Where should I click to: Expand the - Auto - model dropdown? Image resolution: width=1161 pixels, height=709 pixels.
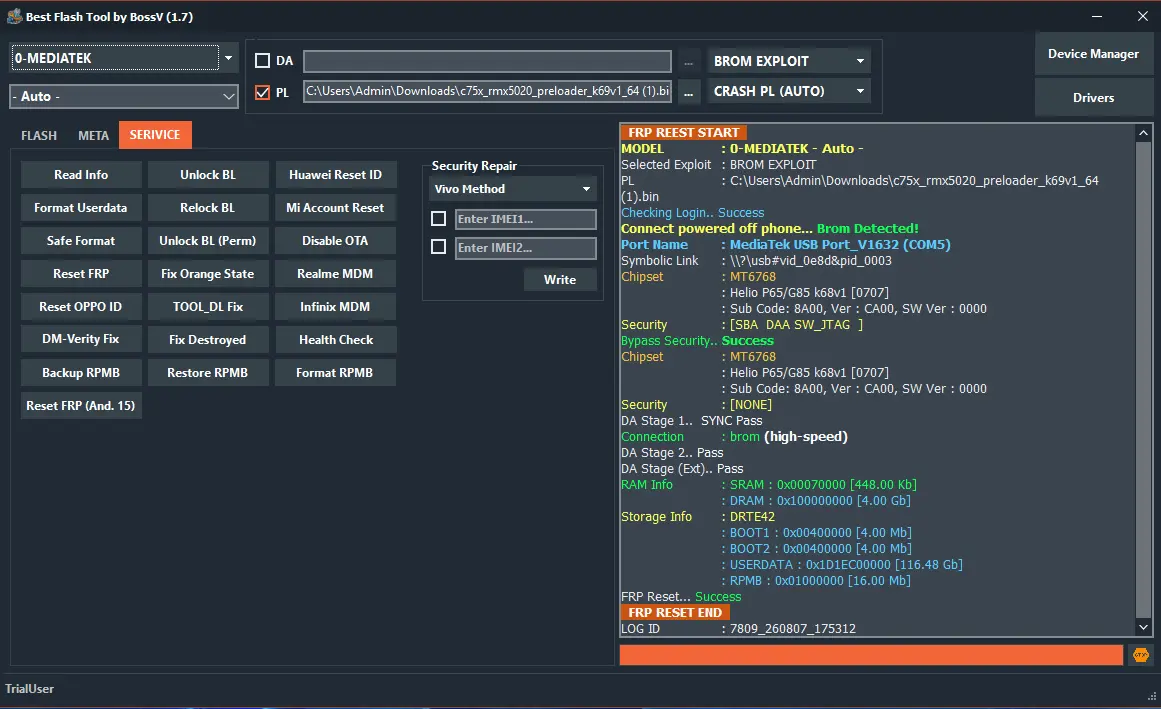[x=124, y=96]
